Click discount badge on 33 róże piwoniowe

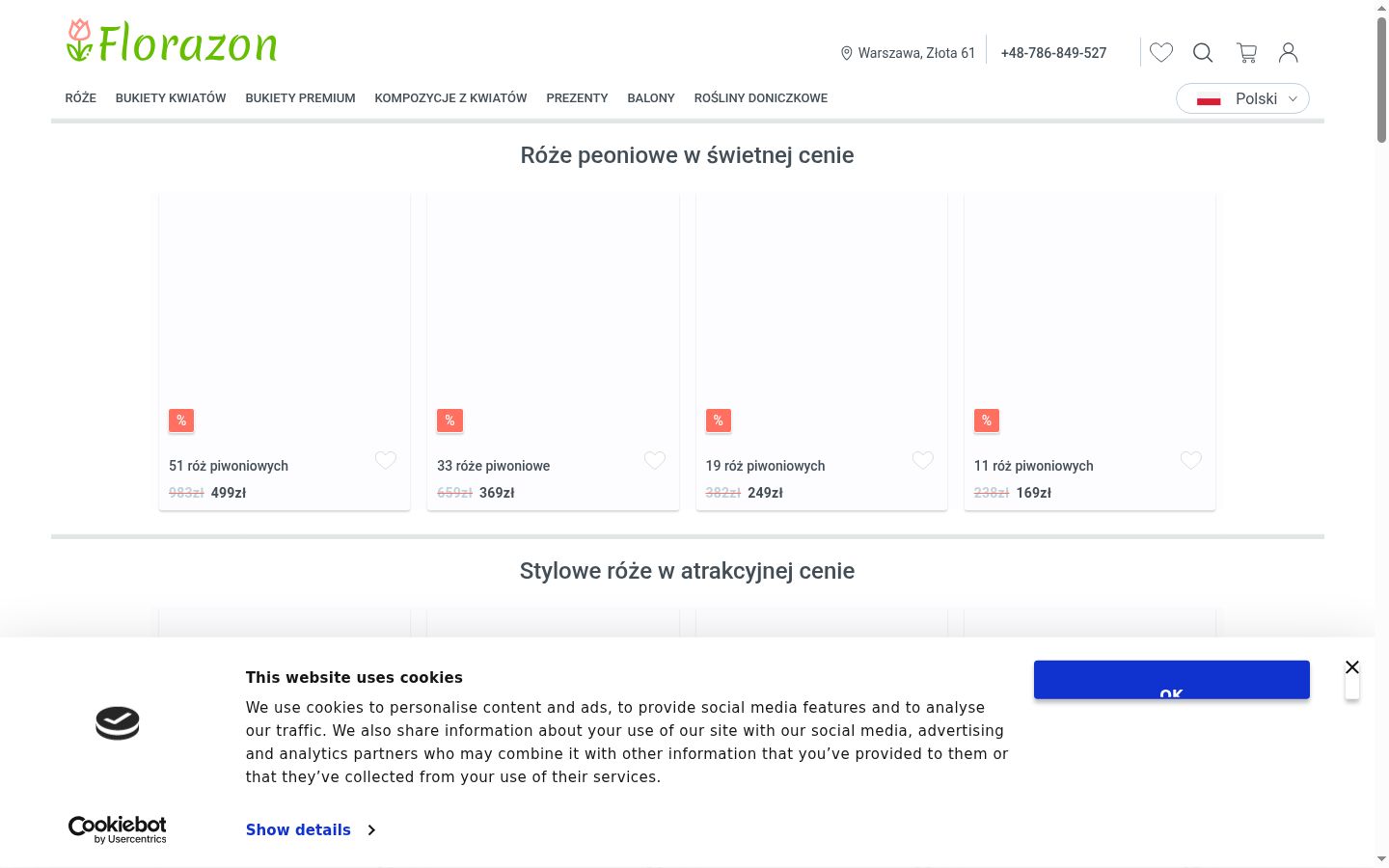tap(449, 420)
